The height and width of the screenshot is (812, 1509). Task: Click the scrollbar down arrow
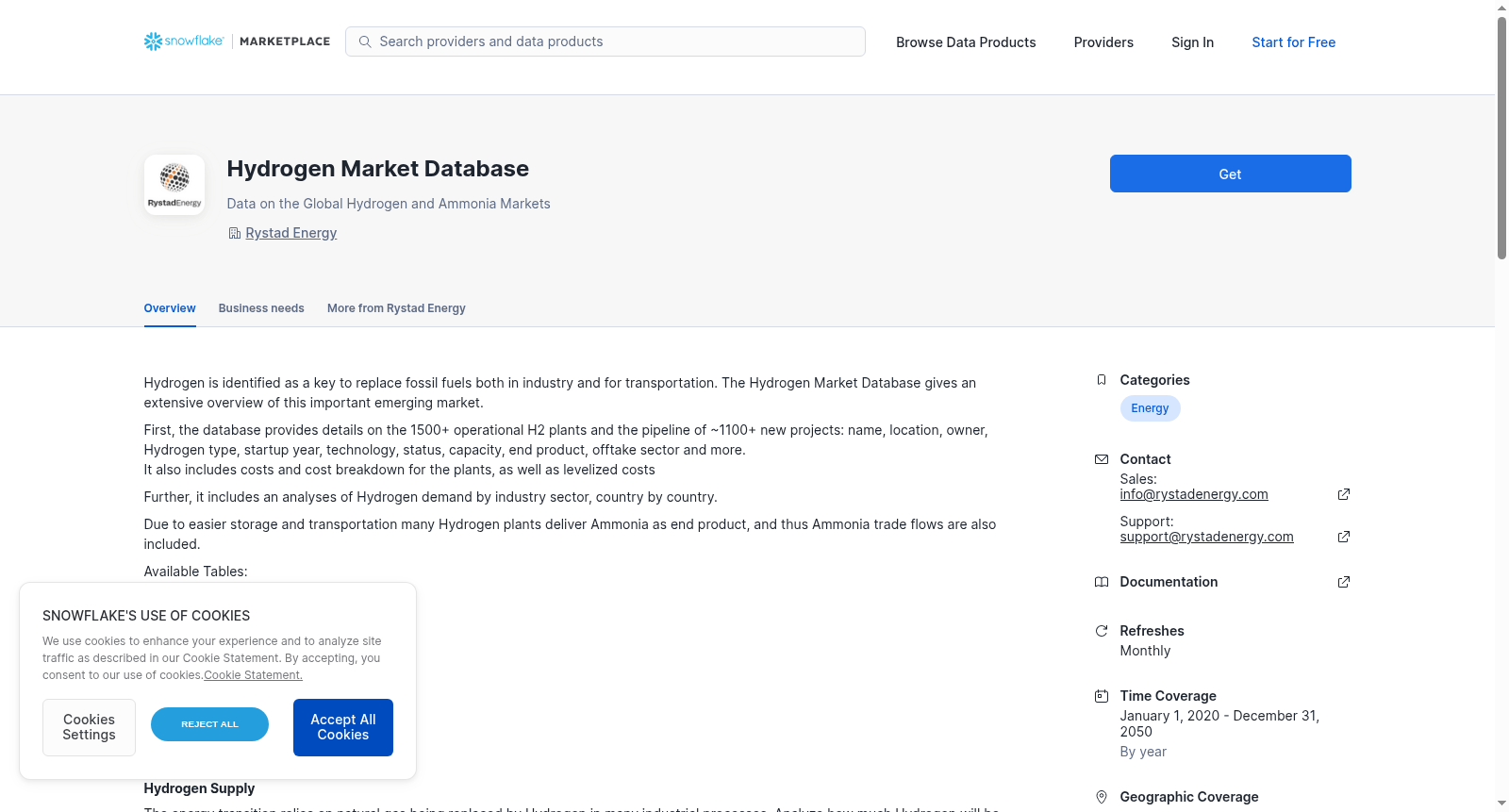(x=1501, y=804)
